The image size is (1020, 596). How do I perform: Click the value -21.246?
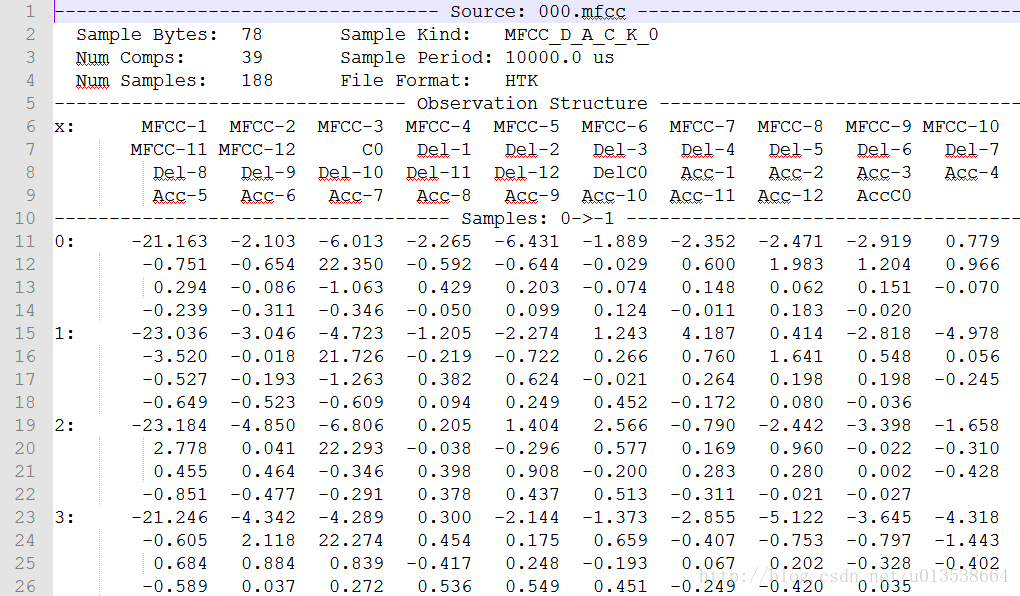(x=169, y=518)
